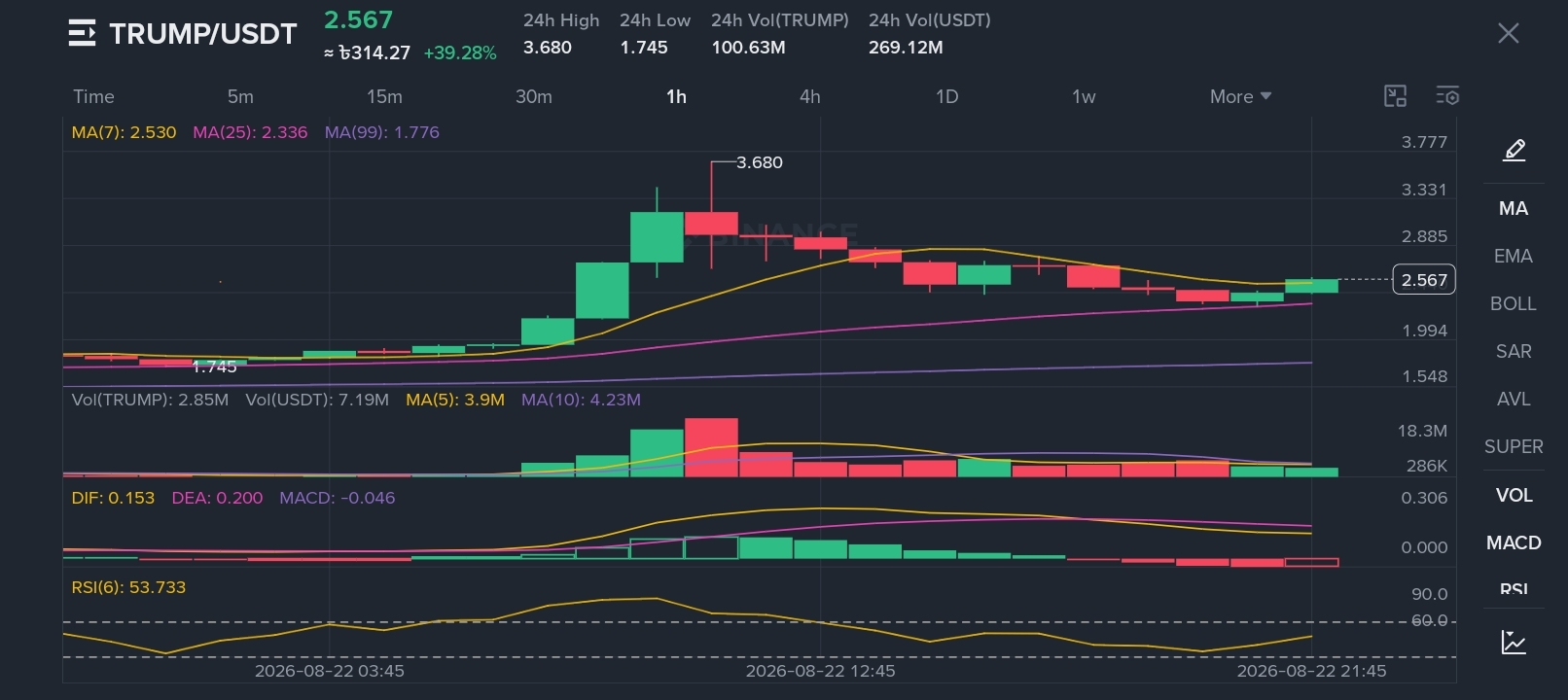This screenshot has height=700, width=1568.
Task: Open the trading pair list menu icon
Action: click(x=82, y=33)
